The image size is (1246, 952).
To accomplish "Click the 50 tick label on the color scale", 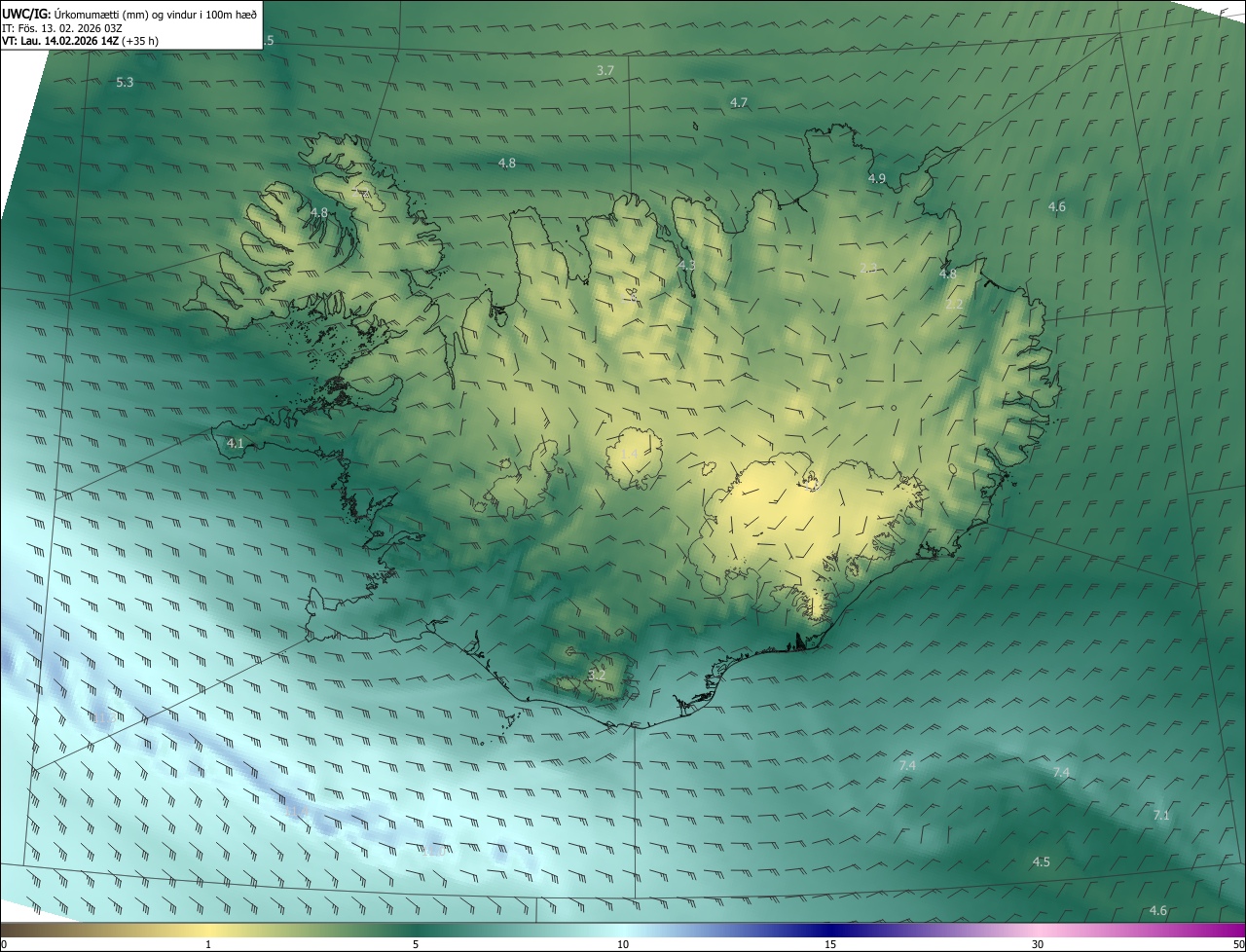I will 1237,944.
